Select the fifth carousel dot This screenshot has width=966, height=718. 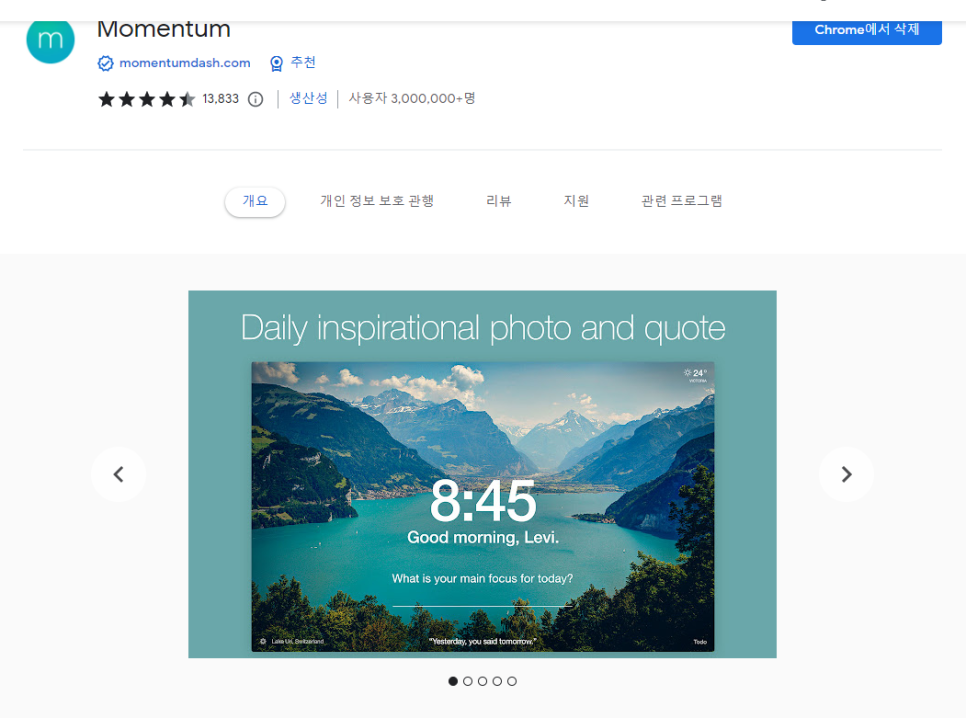point(512,681)
